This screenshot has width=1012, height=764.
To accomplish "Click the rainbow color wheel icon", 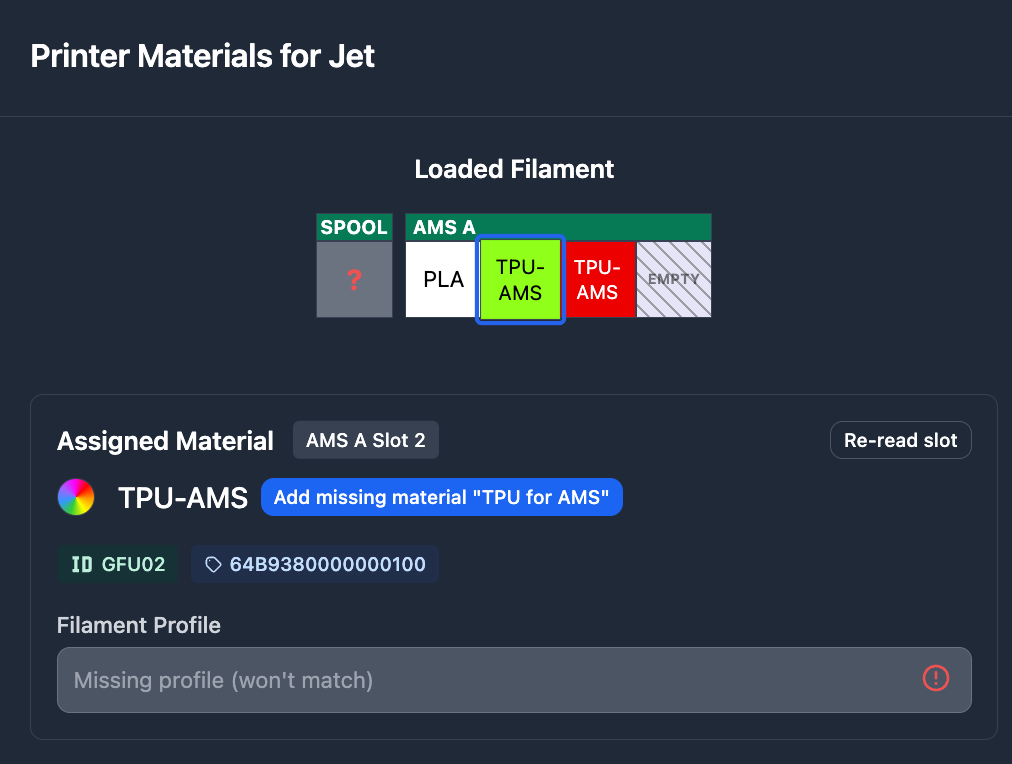I will click(x=76, y=497).
